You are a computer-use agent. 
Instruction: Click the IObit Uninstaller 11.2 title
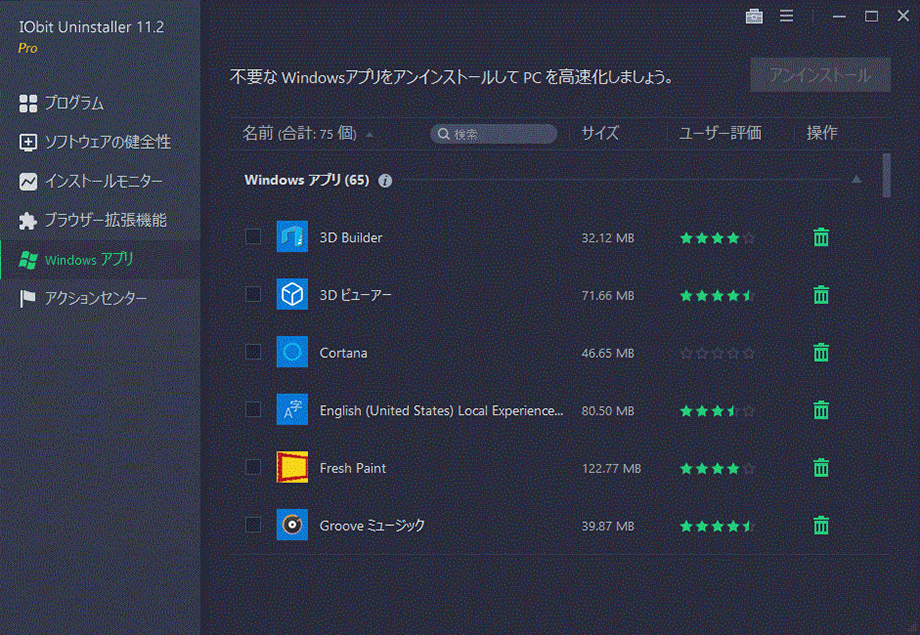pos(92,27)
